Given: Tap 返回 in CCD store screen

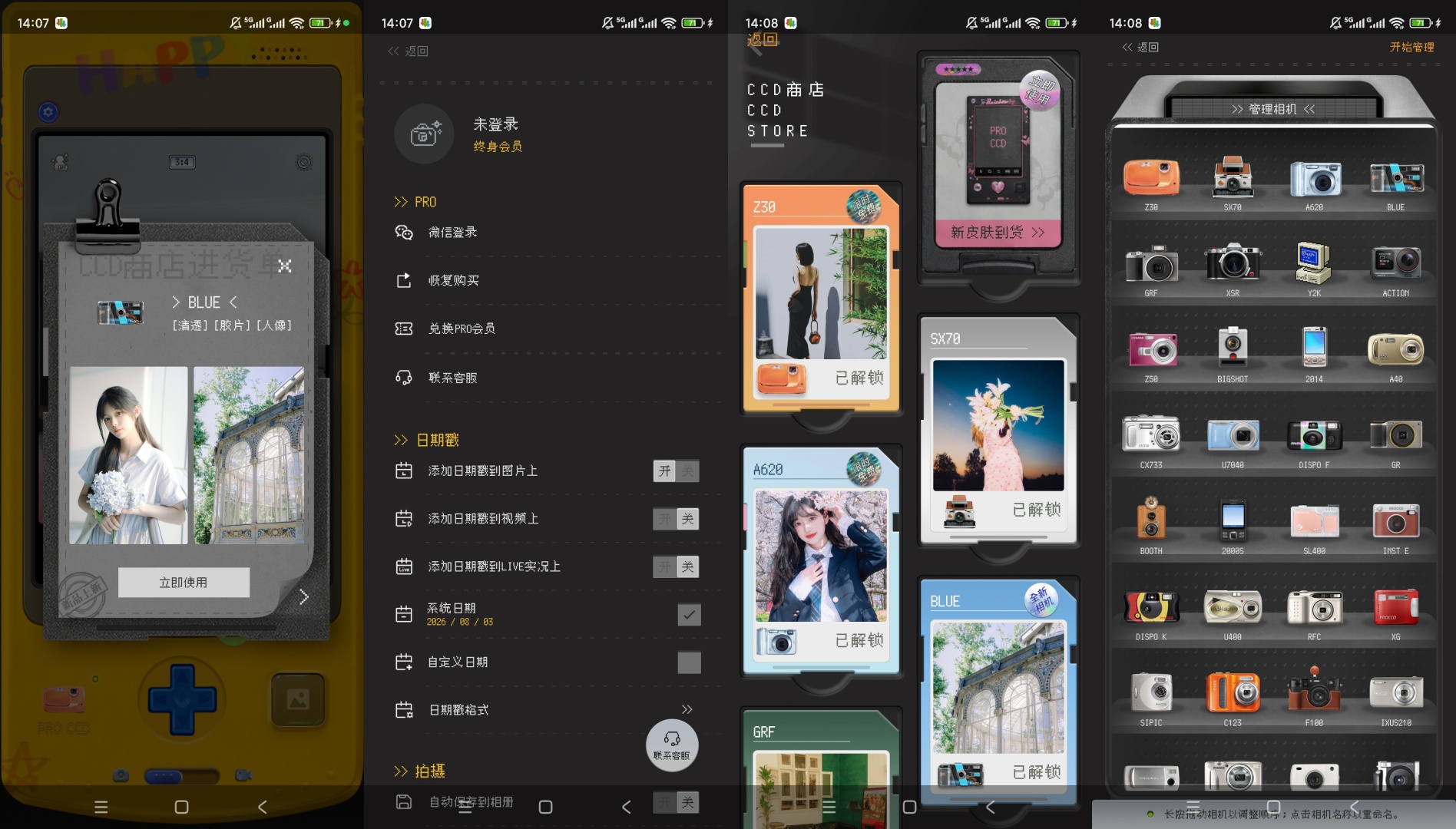Looking at the screenshot, I should click(x=763, y=40).
